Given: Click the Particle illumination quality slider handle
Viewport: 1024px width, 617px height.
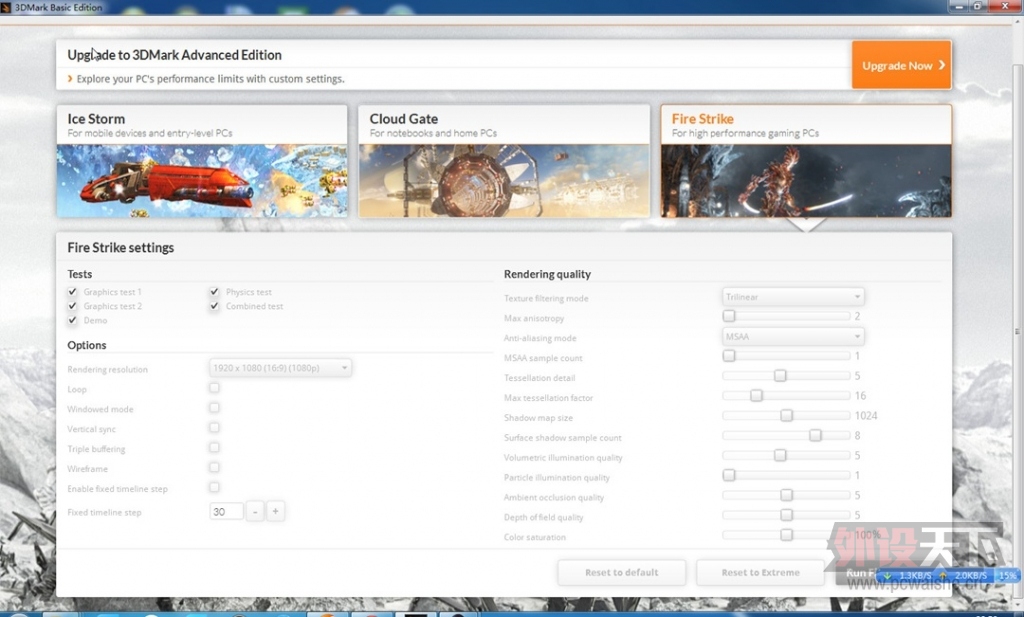Looking at the screenshot, I should point(729,475).
